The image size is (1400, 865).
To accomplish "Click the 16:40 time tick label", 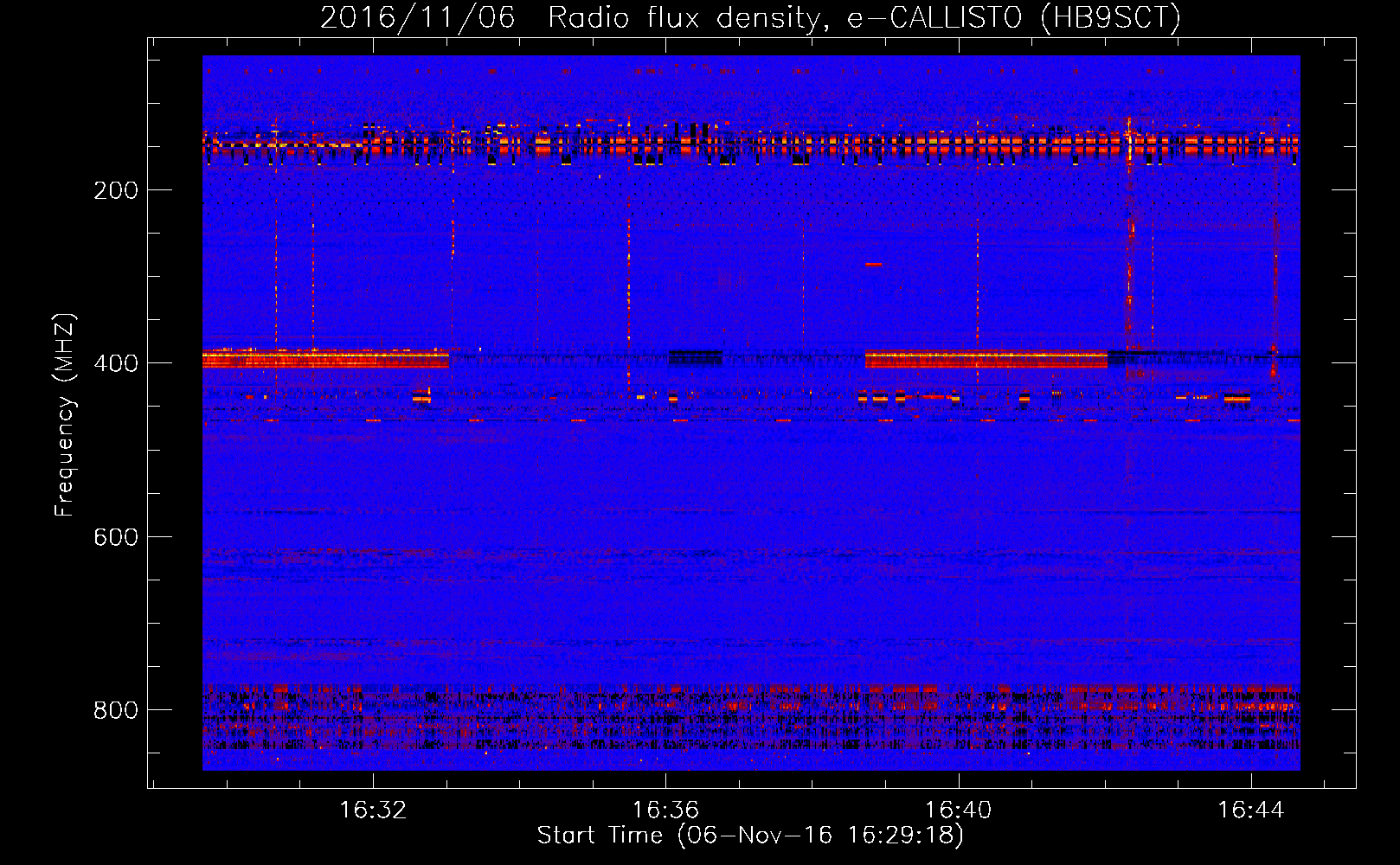I will (958, 810).
